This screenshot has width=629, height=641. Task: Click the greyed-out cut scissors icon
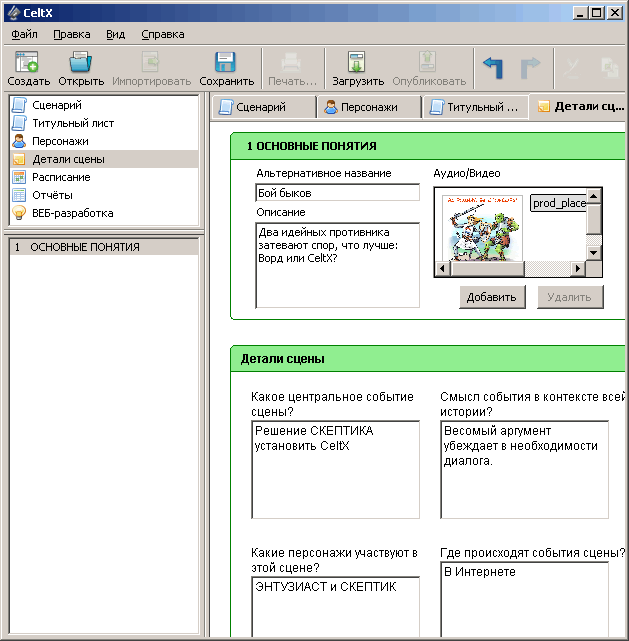coord(571,67)
